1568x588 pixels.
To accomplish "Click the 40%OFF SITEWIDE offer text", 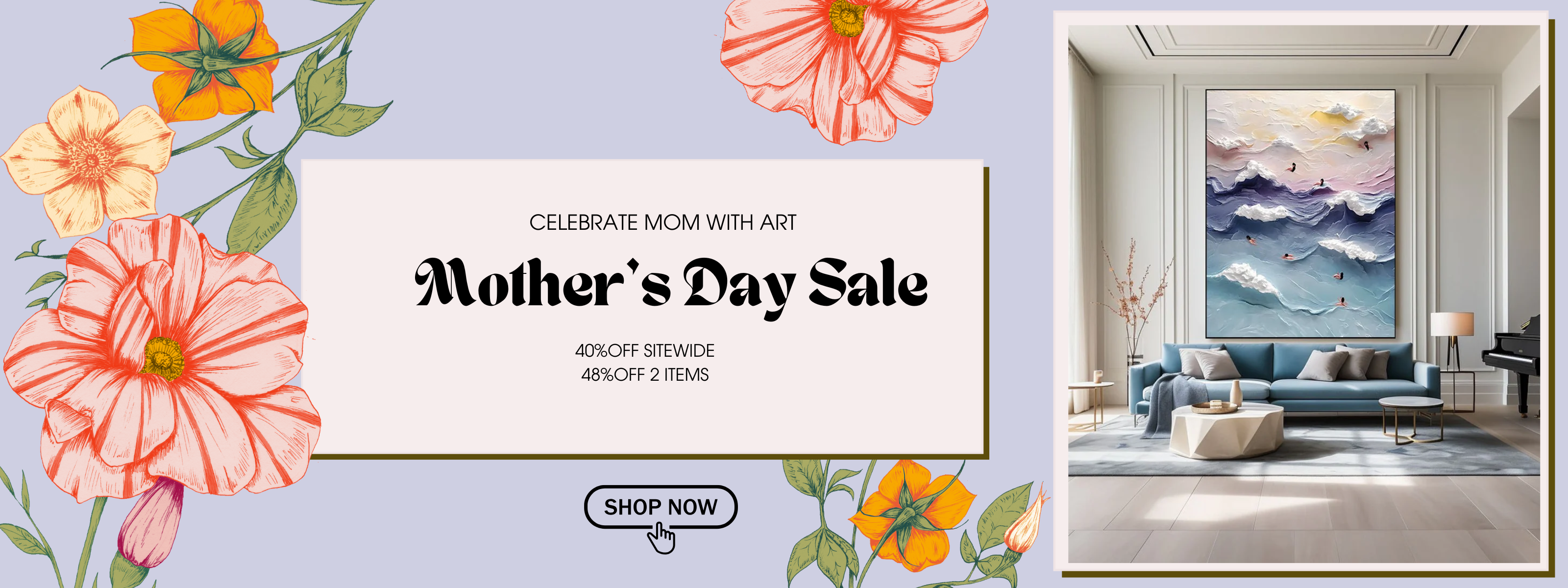I will click(x=645, y=351).
